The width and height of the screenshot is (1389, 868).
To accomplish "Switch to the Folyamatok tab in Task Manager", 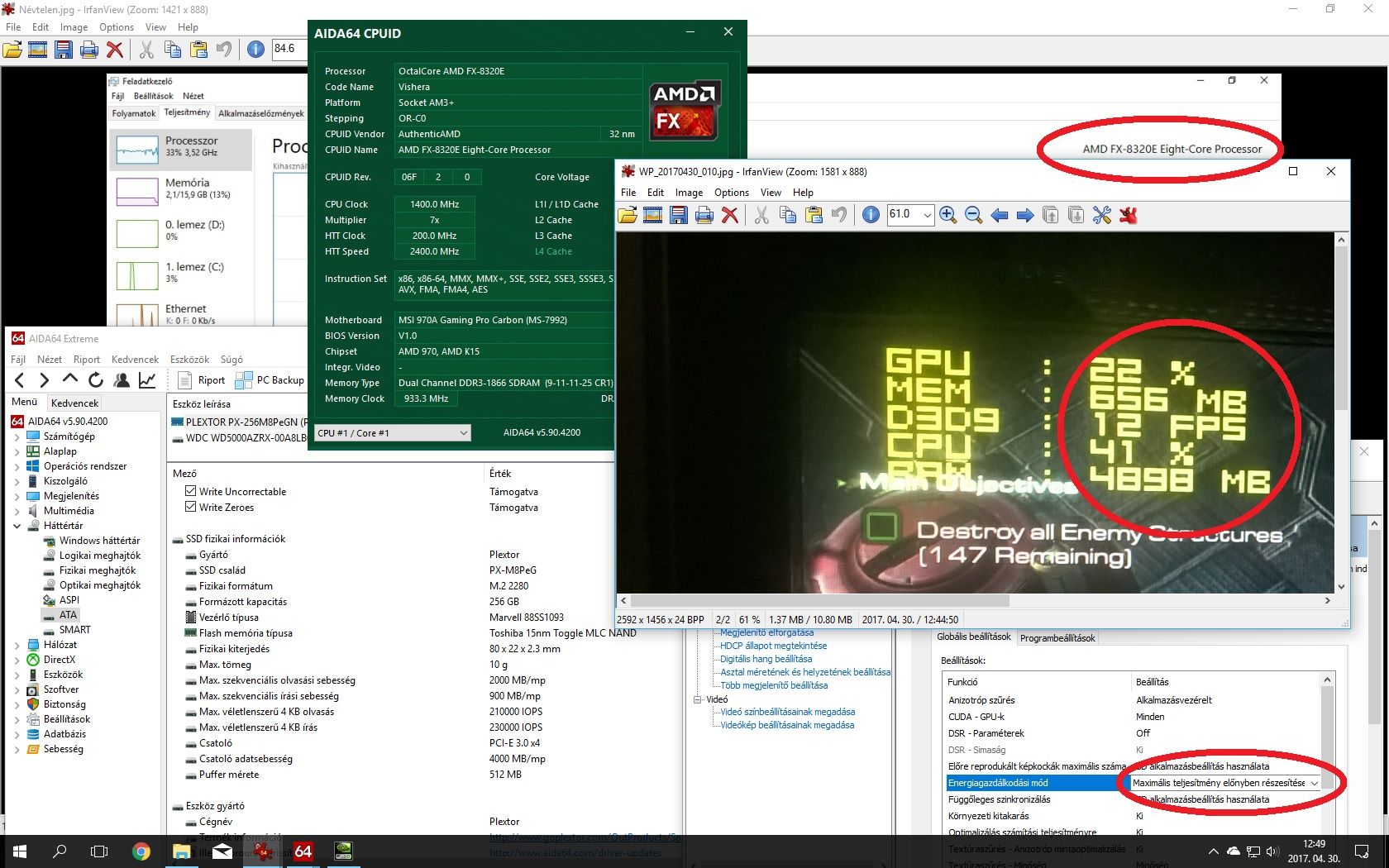I will pyautogui.click(x=134, y=113).
